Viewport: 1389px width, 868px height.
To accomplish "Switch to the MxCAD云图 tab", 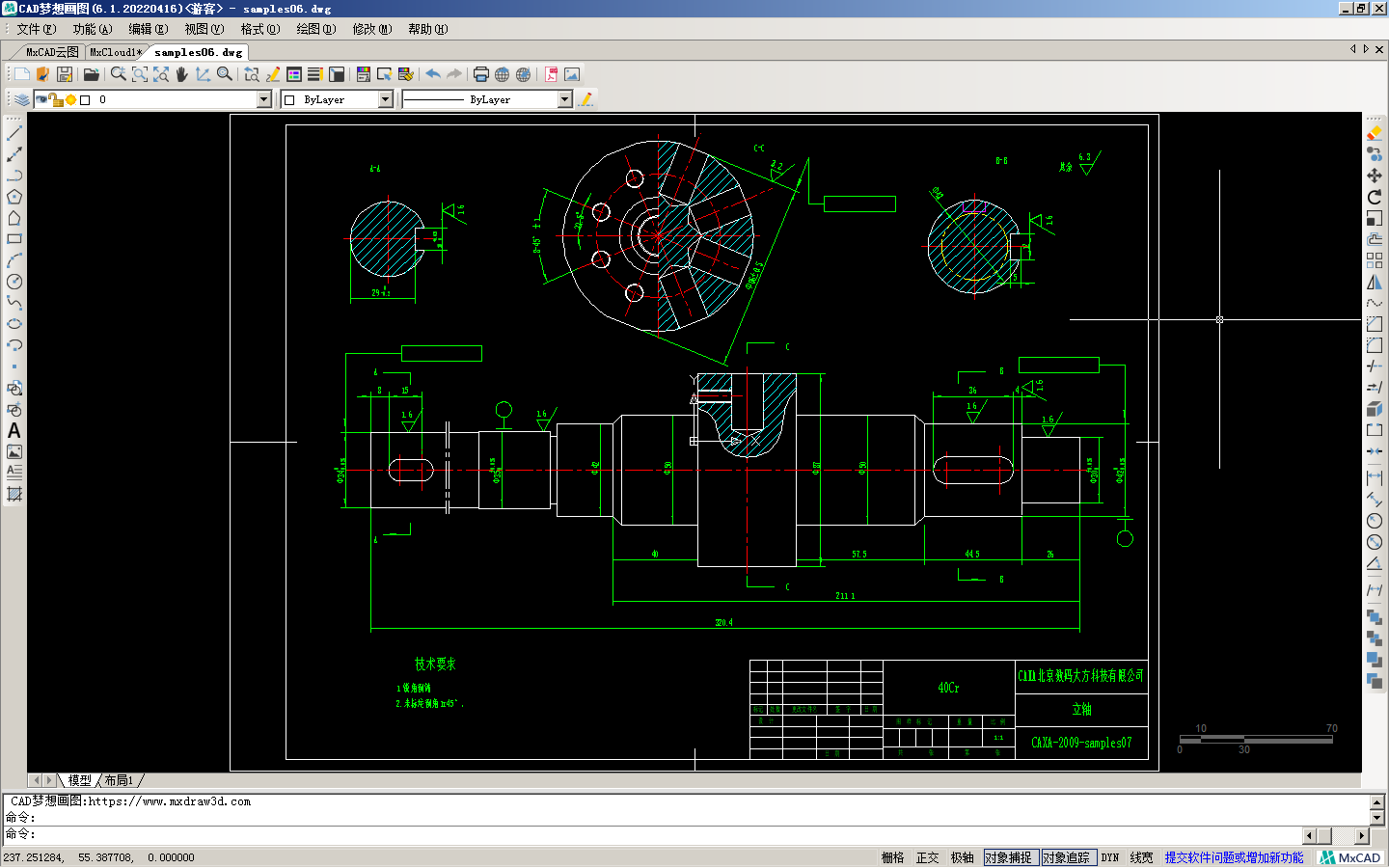I will [52, 52].
